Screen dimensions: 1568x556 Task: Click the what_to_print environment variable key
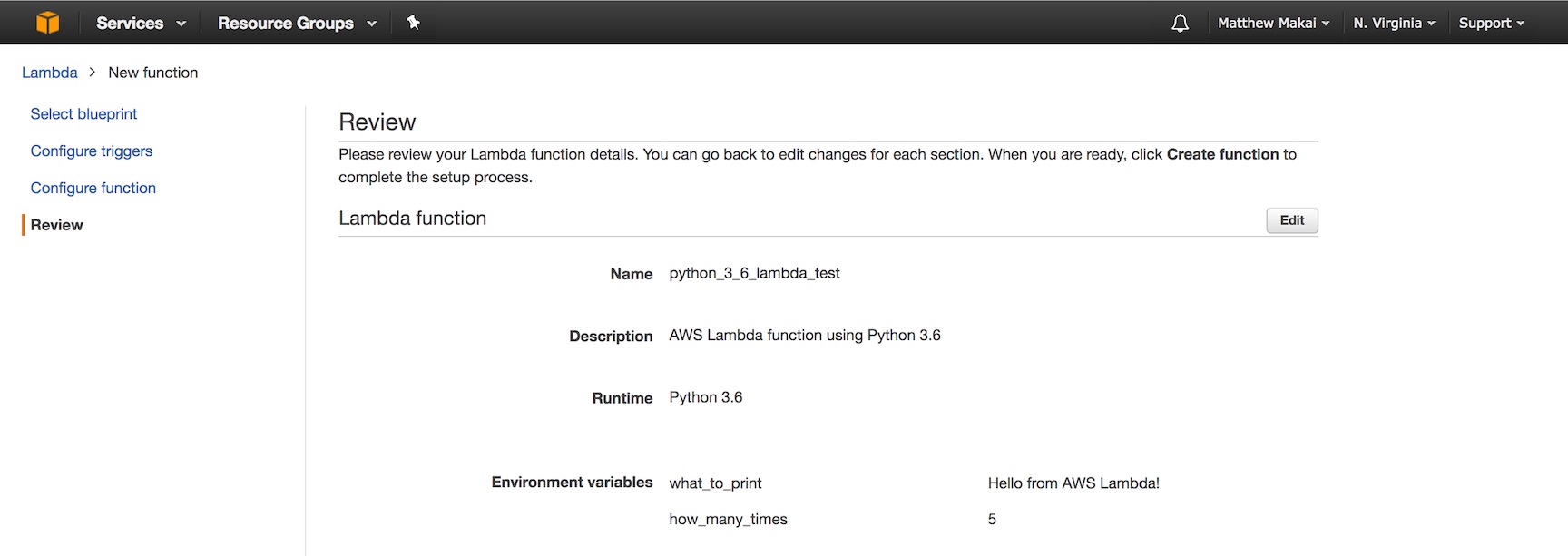point(715,483)
